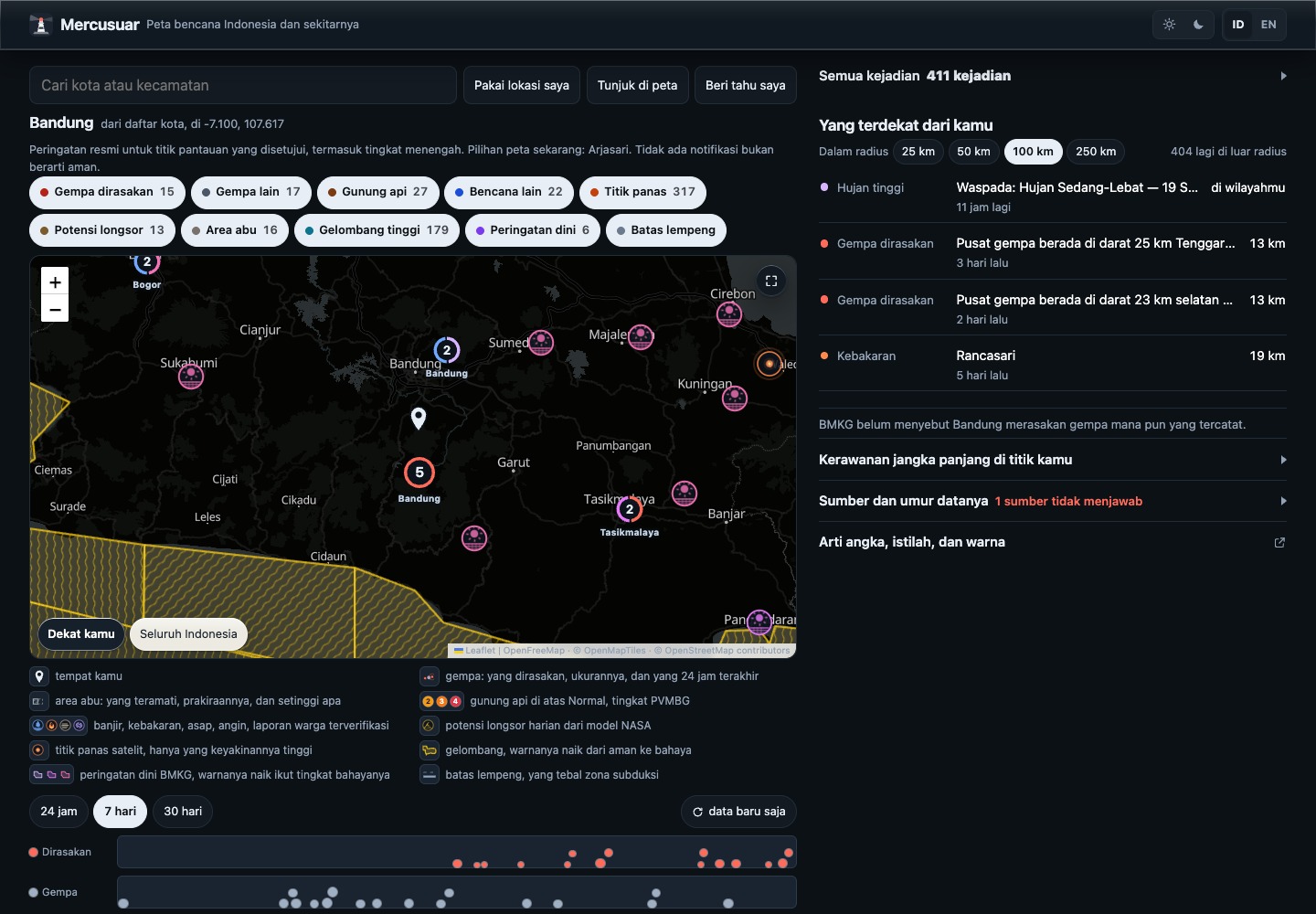Open the Rancasari Kebakaran event row

(1053, 364)
